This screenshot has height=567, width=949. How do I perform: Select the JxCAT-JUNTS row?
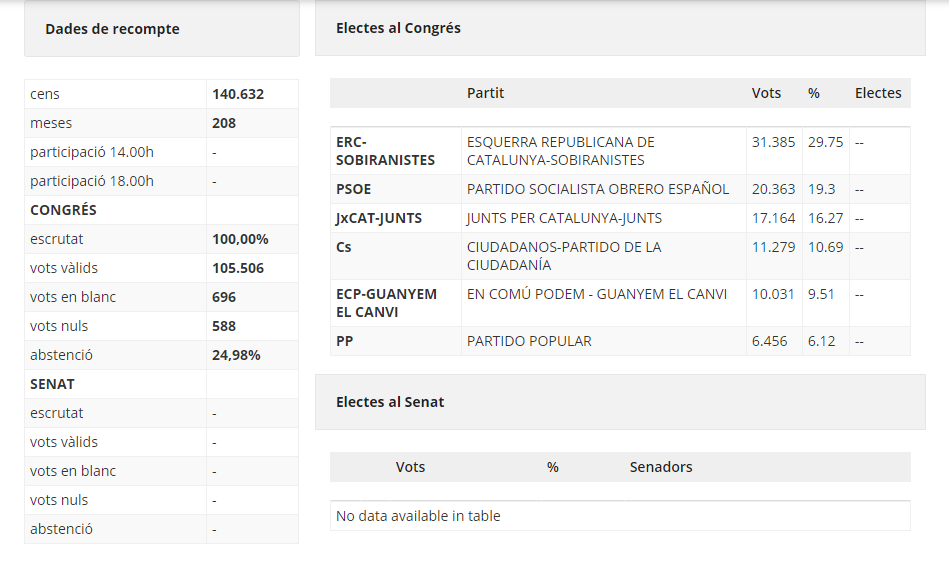(620, 218)
